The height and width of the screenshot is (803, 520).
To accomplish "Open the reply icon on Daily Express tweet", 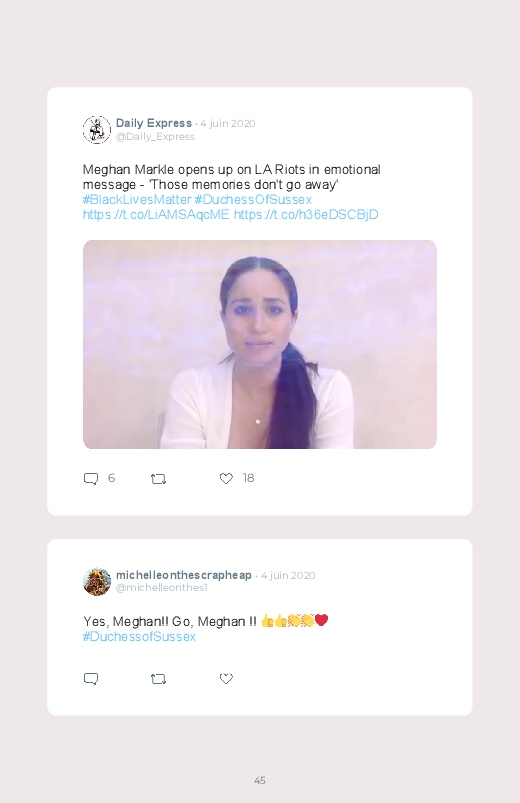I will [x=91, y=479].
